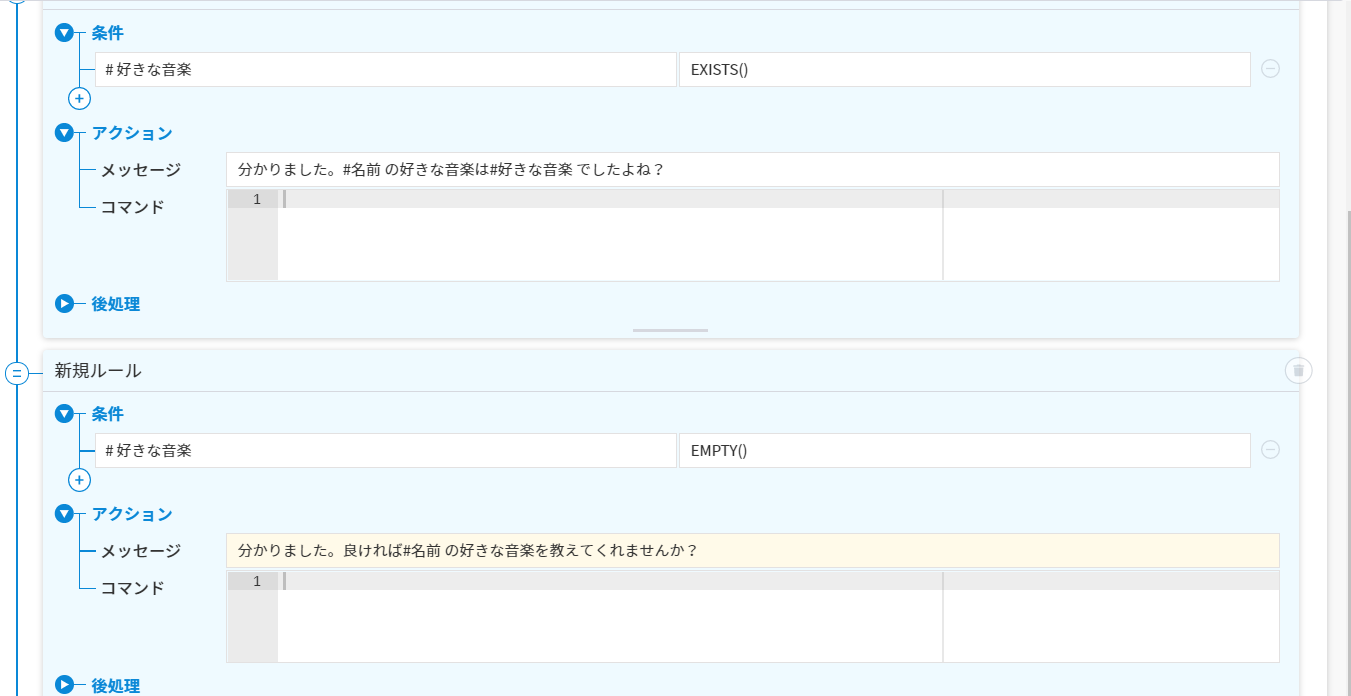Delete 新規ルール with the trash icon
This screenshot has height=696, width=1351.
pyautogui.click(x=1298, y=371)
